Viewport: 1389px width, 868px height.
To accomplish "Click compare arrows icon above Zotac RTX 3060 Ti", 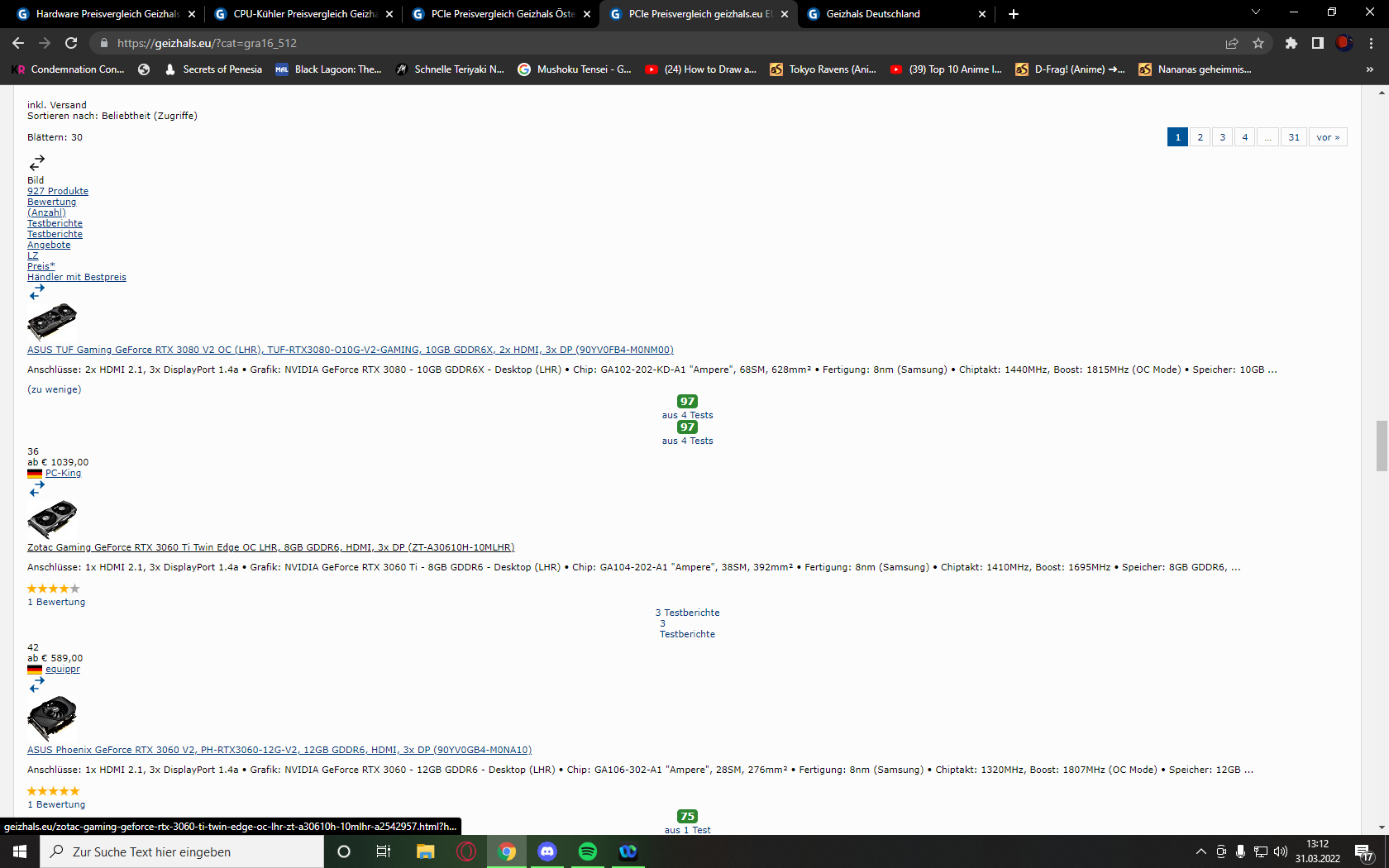I will [x=36, y=489].
